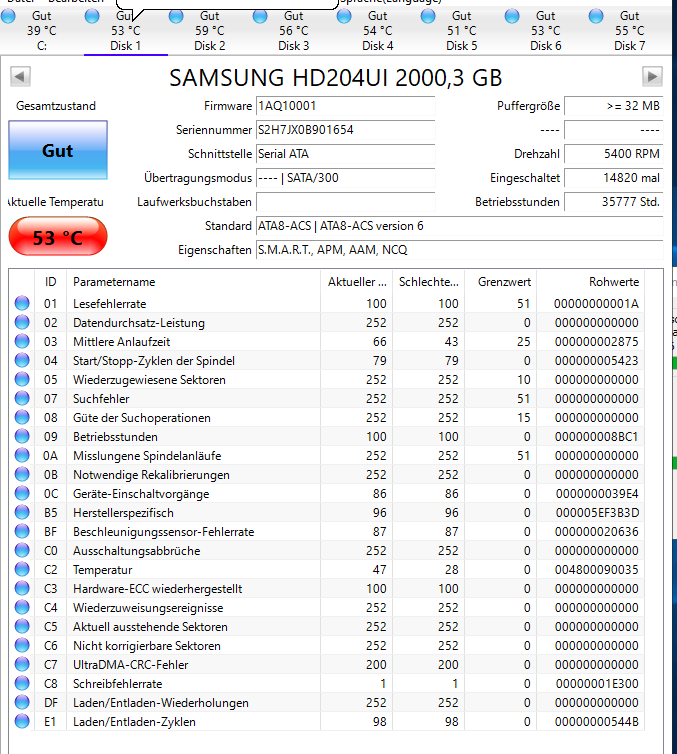Click status icon of Laden/Entladen-Wiederholungen row
The width and height of the screenshot is (677, 754).
22,702
